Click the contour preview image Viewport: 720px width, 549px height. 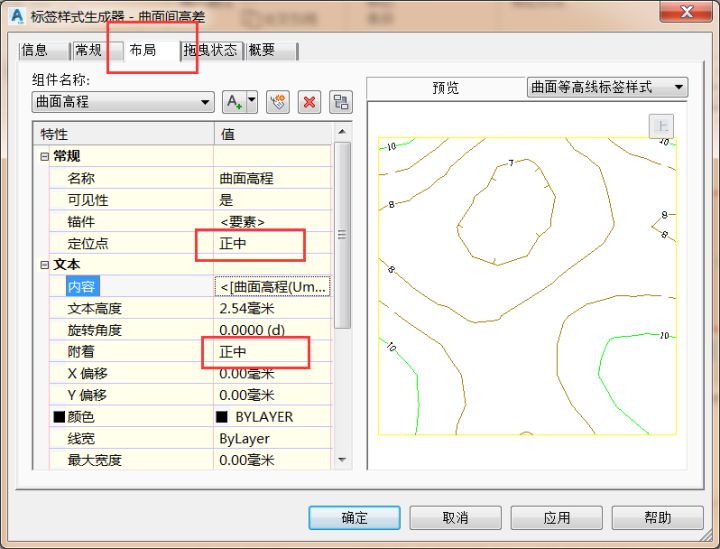pyautogui.click(x=527, y=286)
